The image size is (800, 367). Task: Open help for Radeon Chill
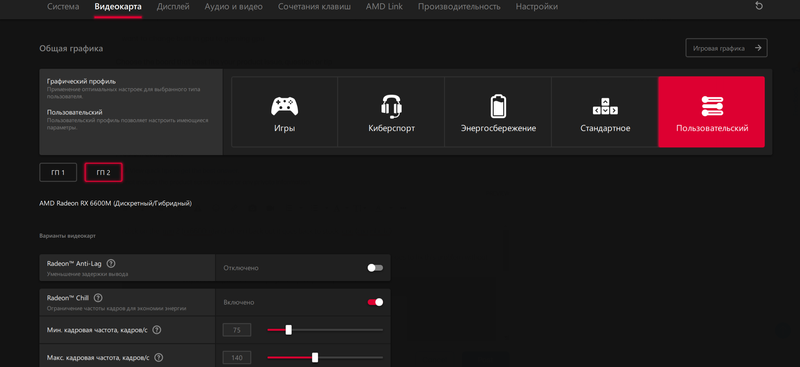pyautogui.click(x=98, y=298)
